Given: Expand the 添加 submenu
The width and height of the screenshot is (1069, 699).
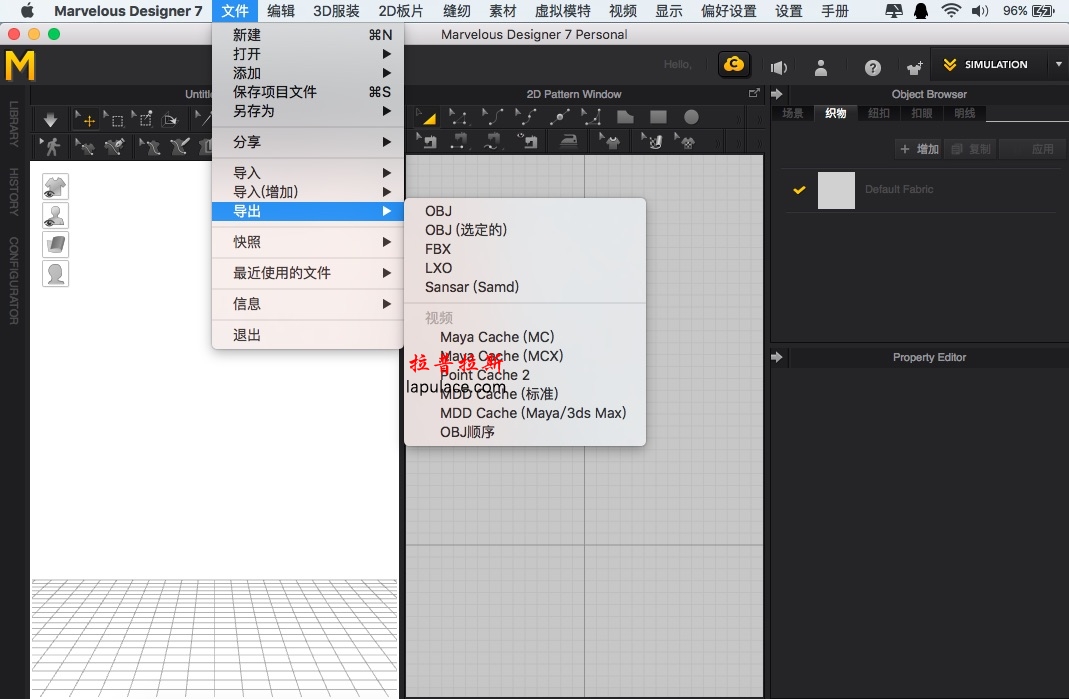Looking at the screenshot, I should 308,73.
